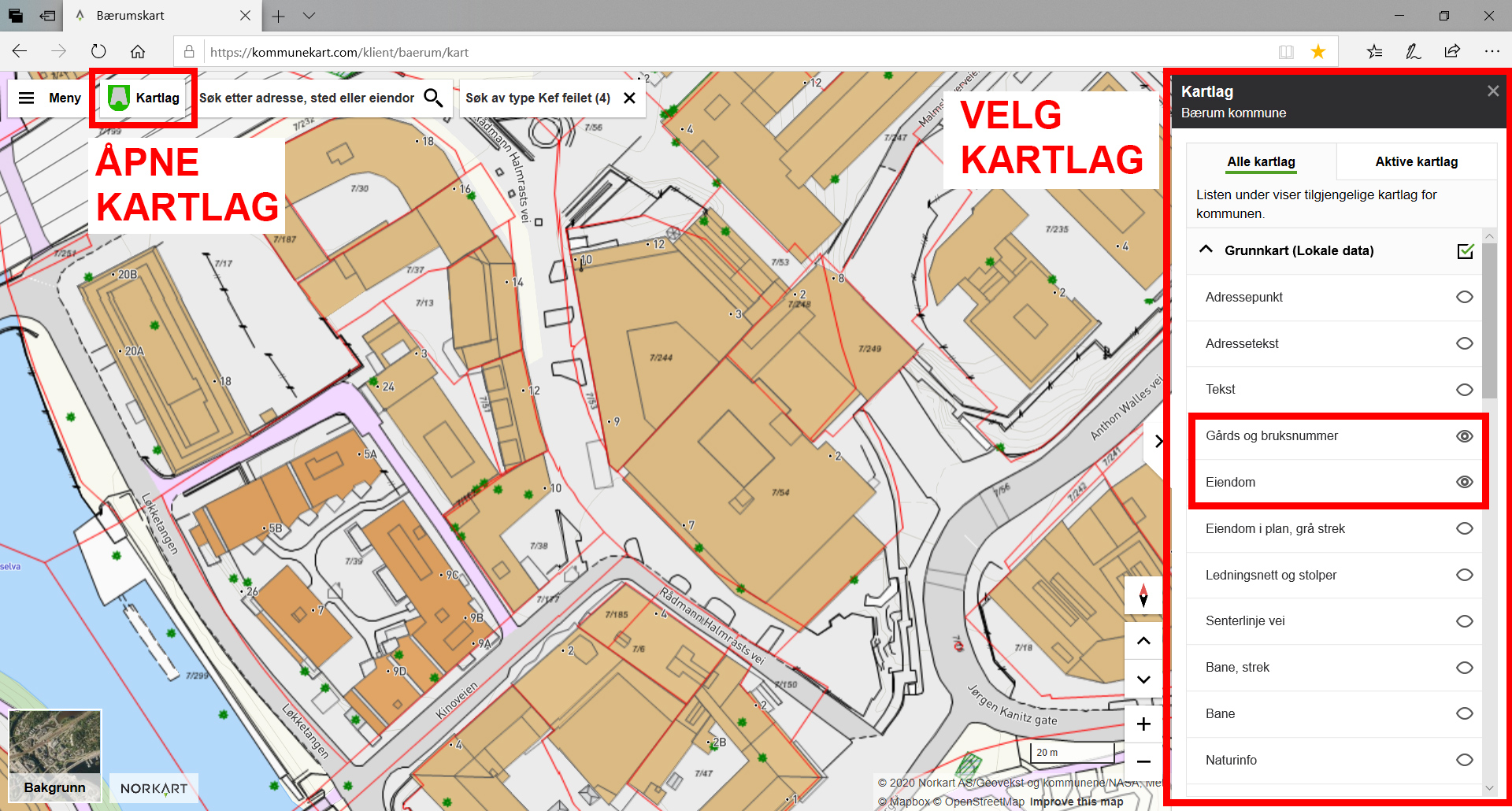
Task: Select the Ledningsnett og stolper row text
Action: click(1271, 575)
